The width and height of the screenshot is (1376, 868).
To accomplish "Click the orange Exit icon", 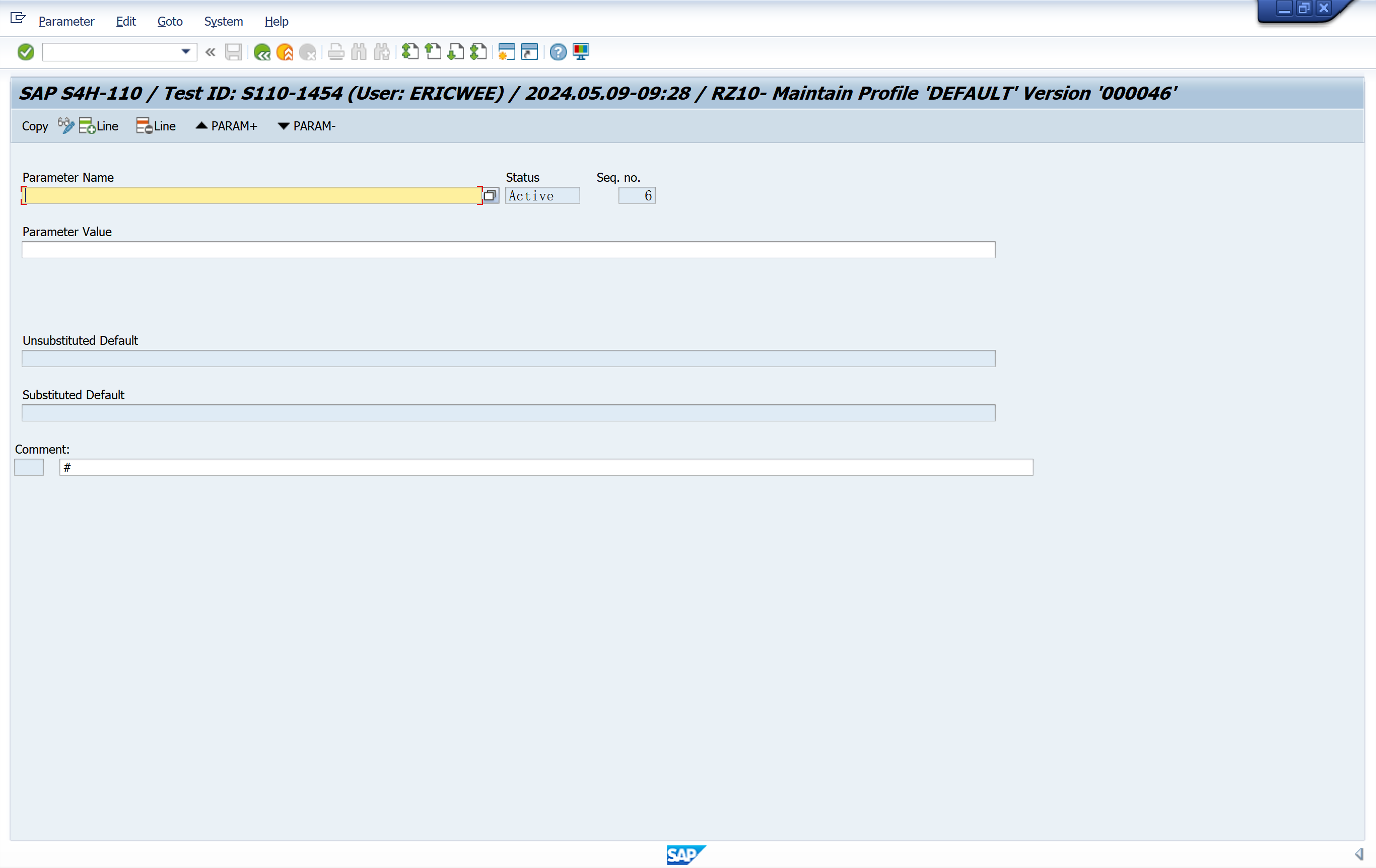I will coord(285,52).
